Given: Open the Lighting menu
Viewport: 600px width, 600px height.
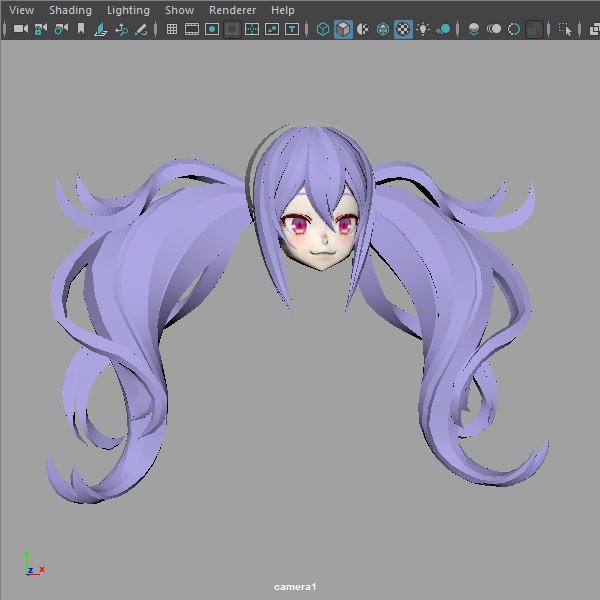Looking at the screenshot, I should pos(128,10).
